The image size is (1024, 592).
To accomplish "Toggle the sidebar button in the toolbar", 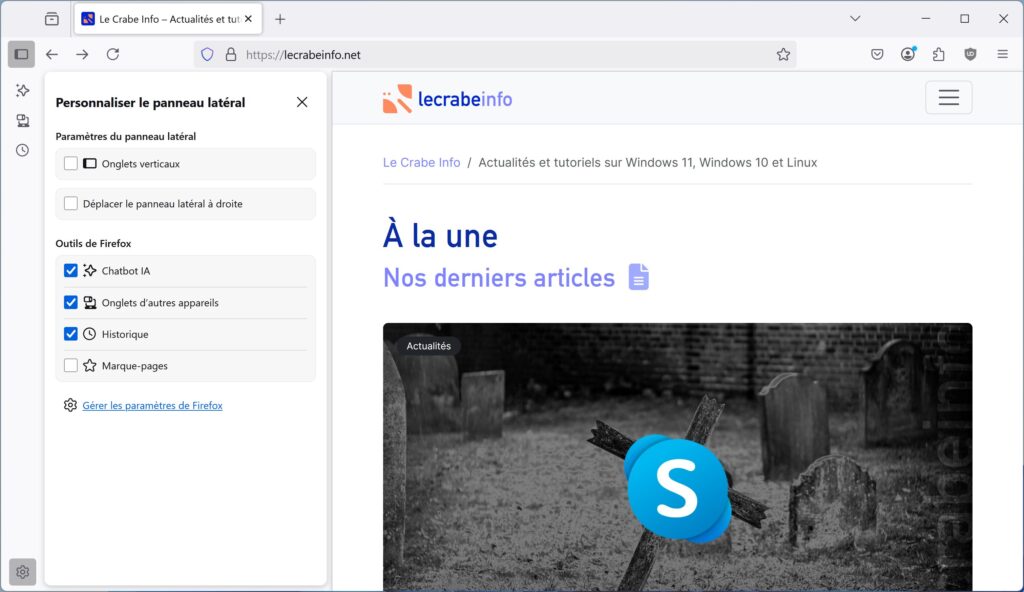I will click(x=22, y=54).
